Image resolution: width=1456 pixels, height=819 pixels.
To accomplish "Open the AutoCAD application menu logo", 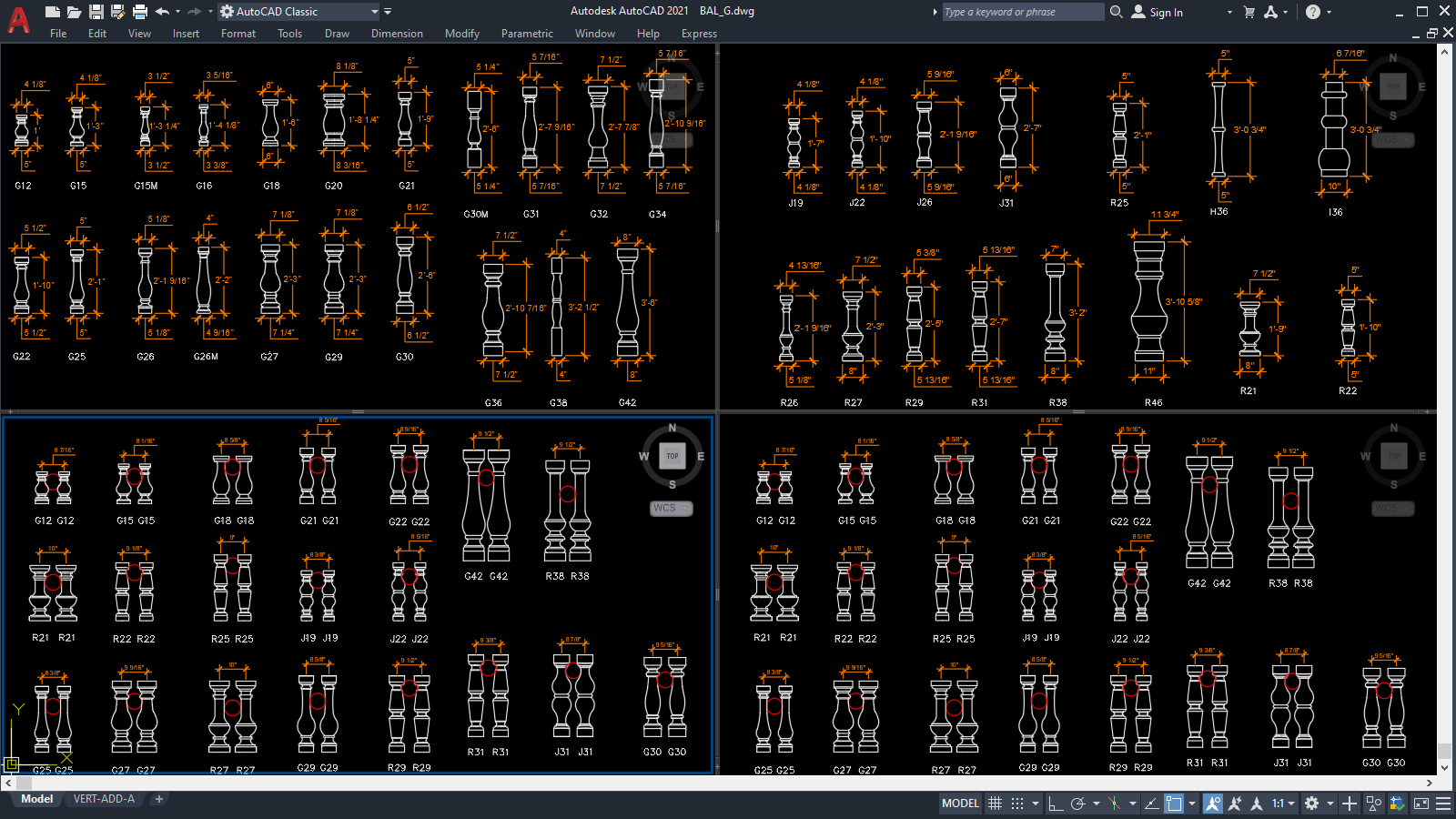I will click(18, 20).
